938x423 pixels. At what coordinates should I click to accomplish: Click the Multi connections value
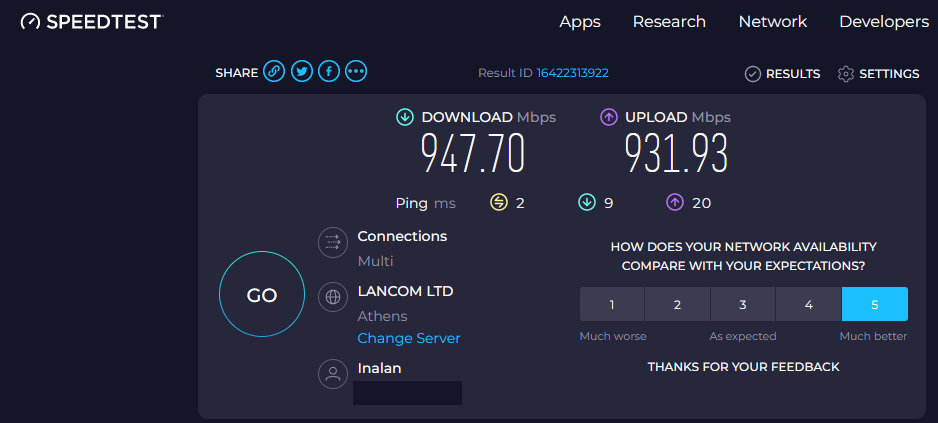pos(375,261)
